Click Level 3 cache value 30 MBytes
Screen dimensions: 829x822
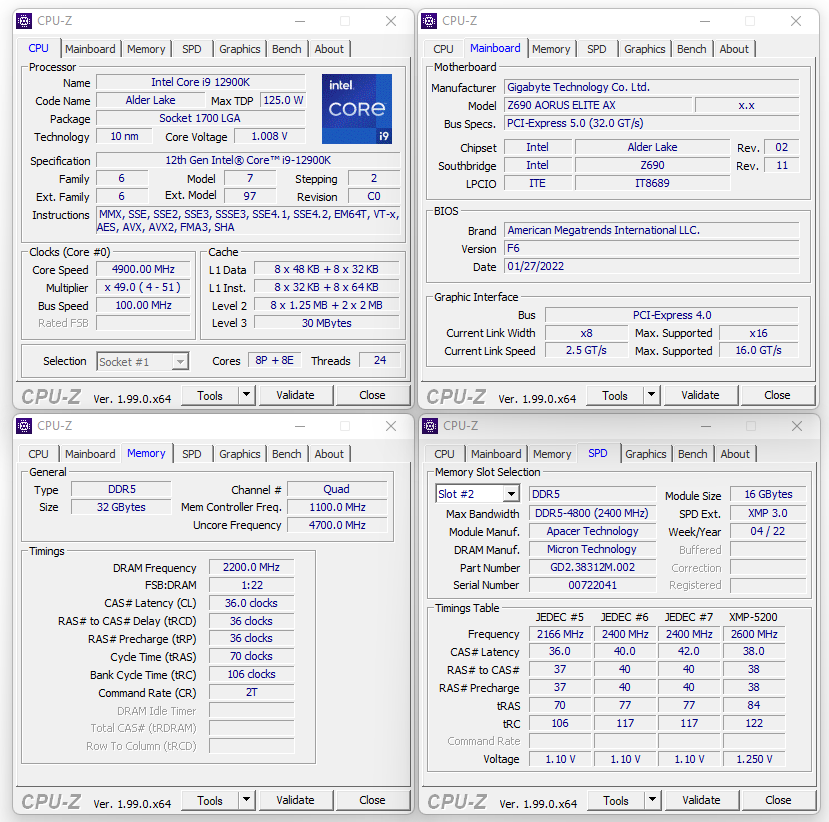click(x=327, y=323)
